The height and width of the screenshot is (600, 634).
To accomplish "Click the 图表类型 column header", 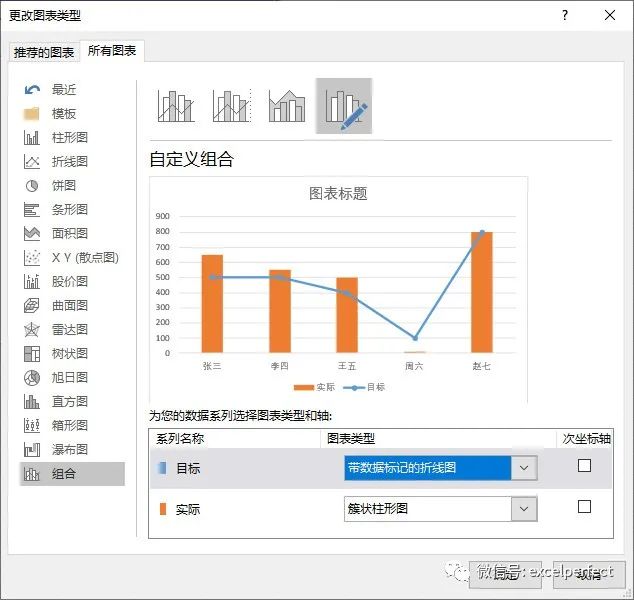I will click(351, 438).
